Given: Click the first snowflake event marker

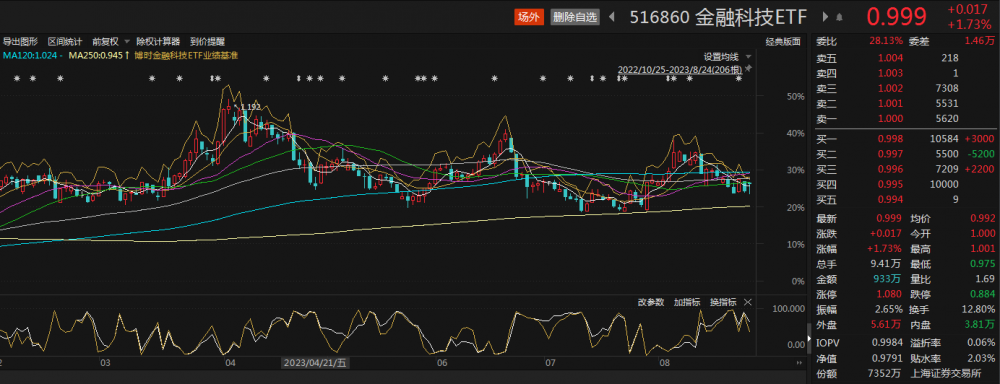Looking at the screenshot, I should (x=17, y=79).
